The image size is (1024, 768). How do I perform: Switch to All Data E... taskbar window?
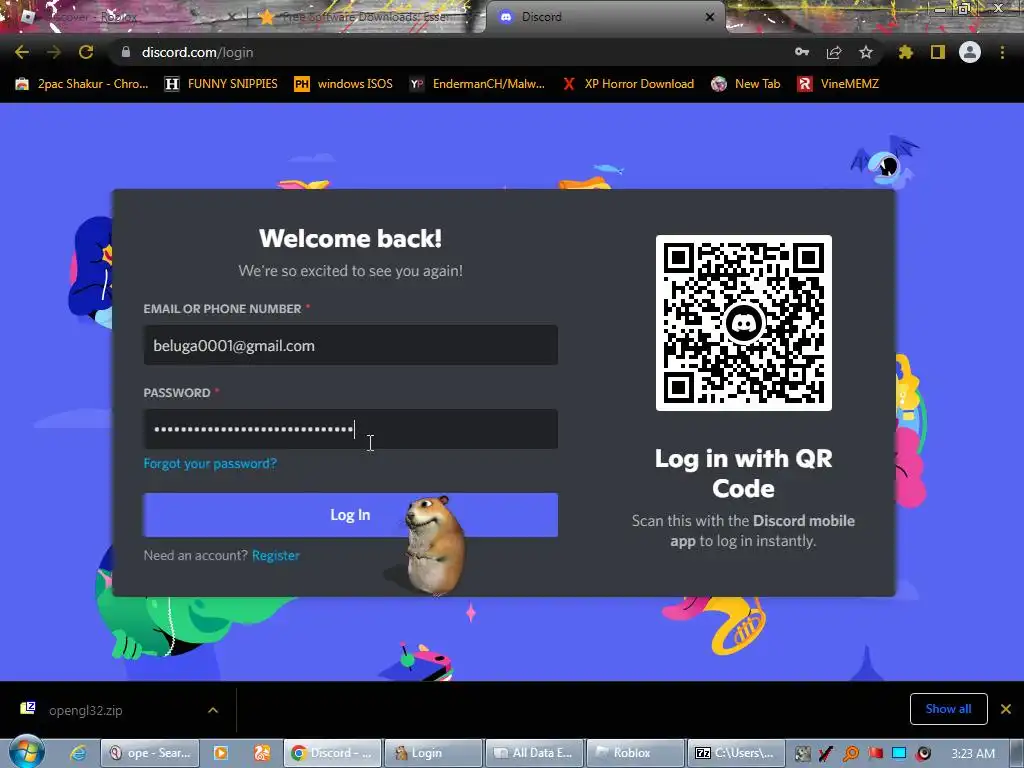[x=534, y=753]
